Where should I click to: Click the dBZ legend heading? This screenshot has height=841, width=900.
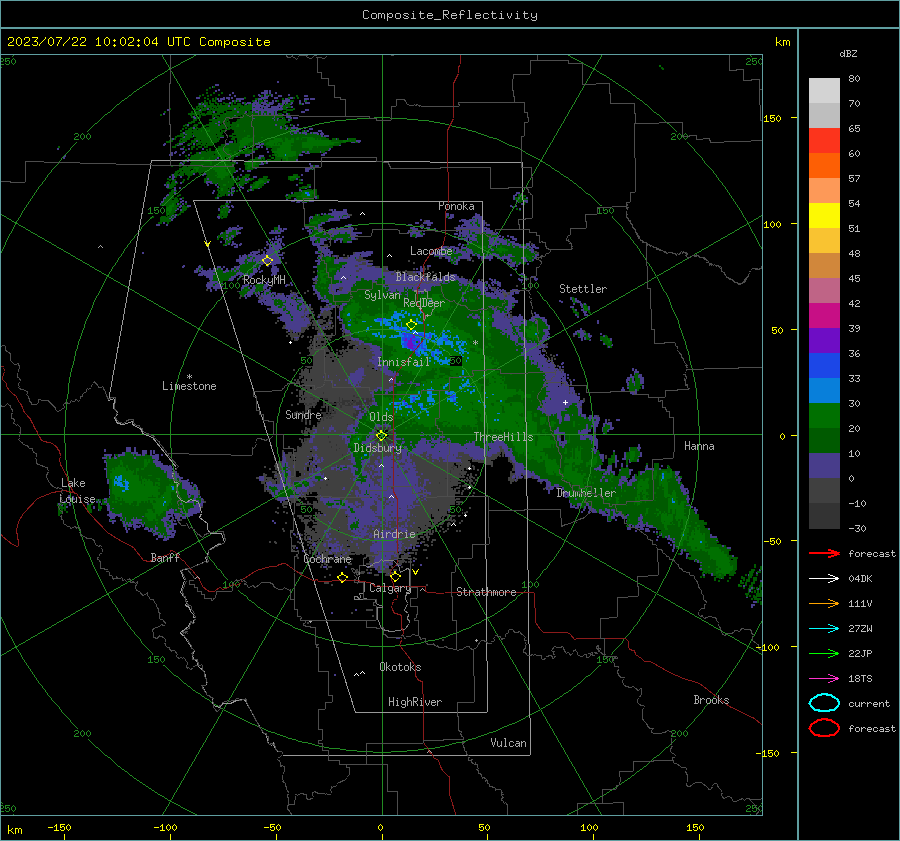tap(848, 53)
